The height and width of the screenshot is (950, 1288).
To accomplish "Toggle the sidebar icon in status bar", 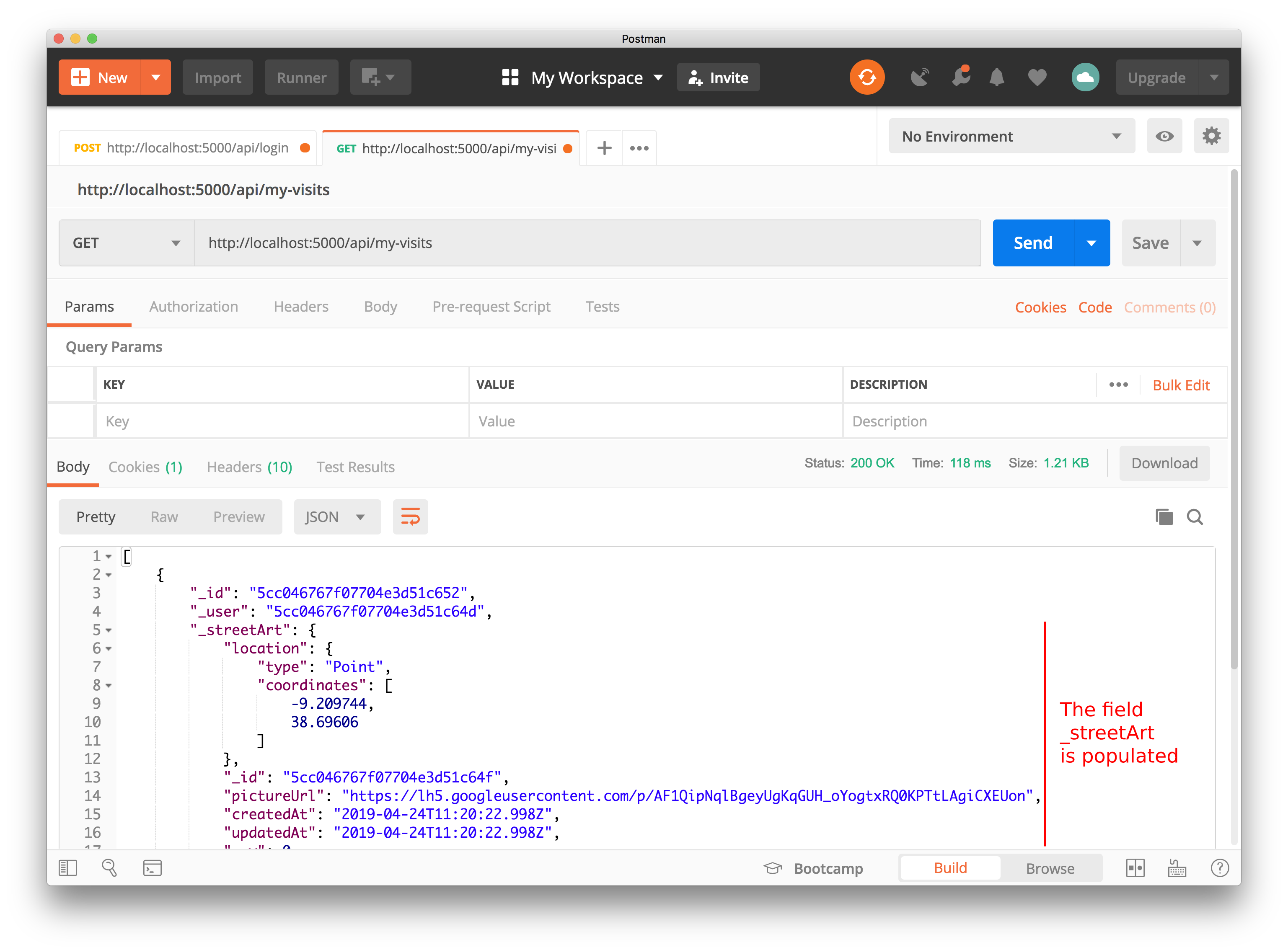I will tap(68, 868).
